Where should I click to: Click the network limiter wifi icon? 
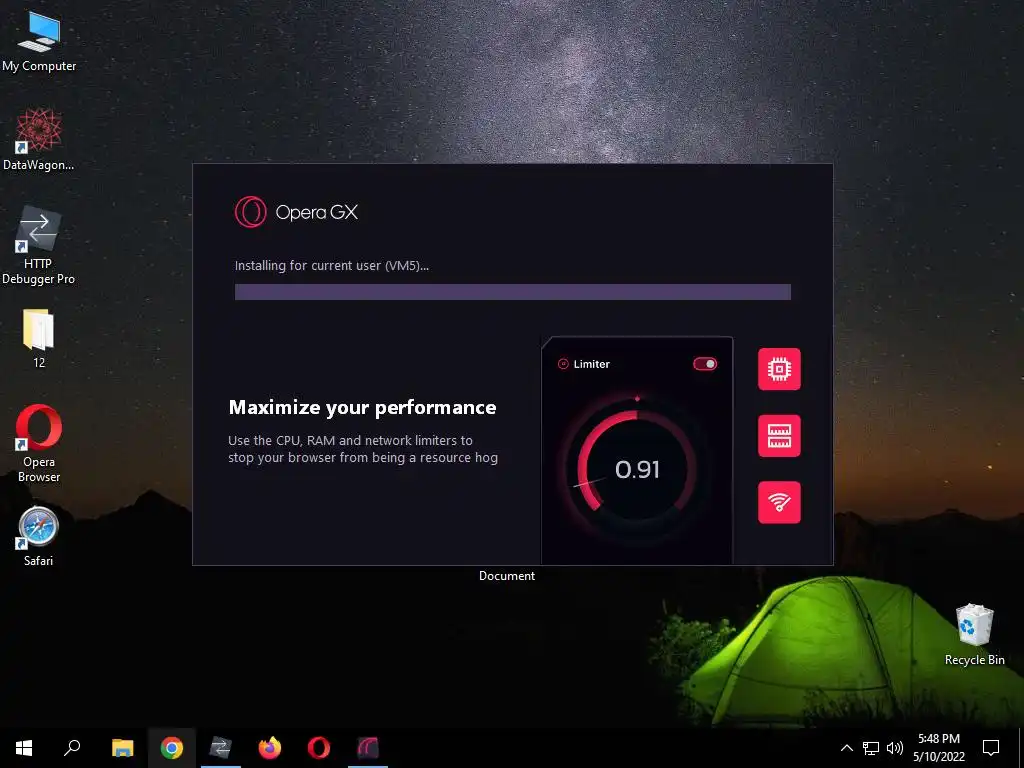pos(779,502)
